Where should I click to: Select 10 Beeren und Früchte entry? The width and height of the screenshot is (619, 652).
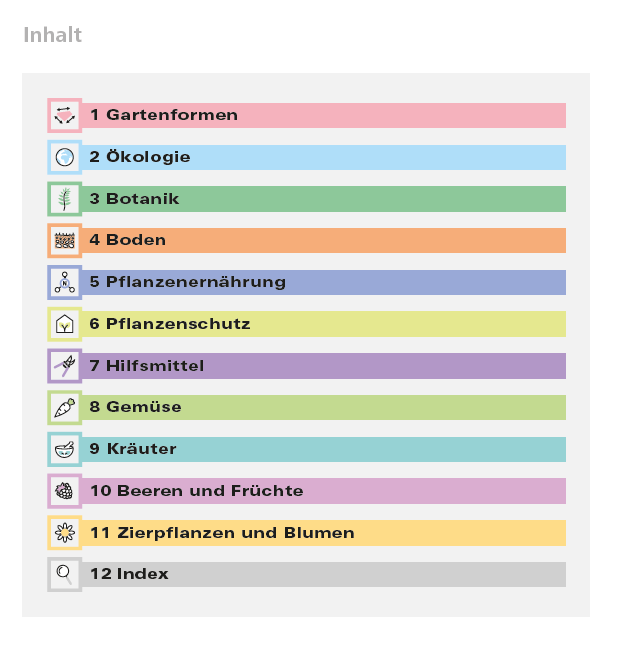tap(323, 491)
